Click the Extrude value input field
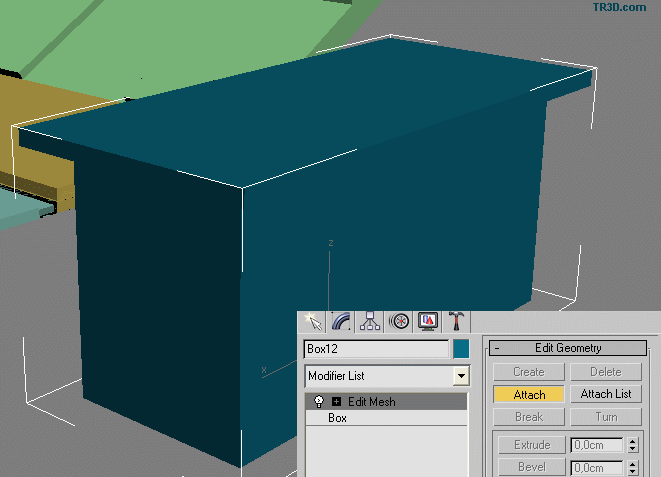The height and width of the screenshot is (477, 661). point(597,445)
